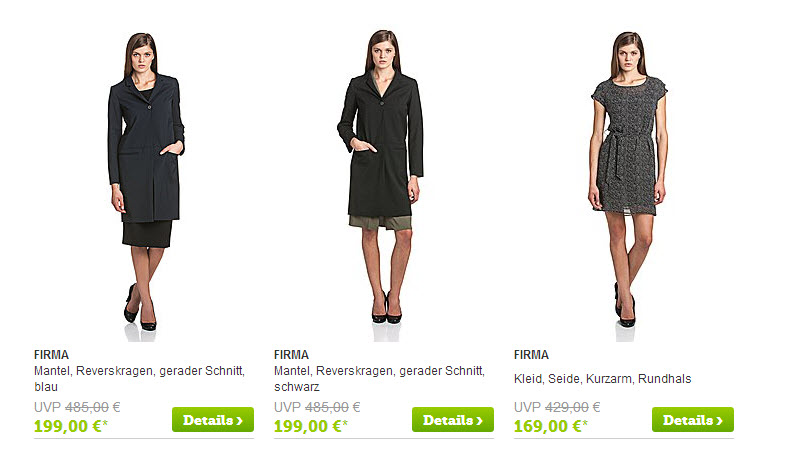This screenshot has width=789, height=463.
Task: Open the blue coat product image
Action: (x=145, y=186)
